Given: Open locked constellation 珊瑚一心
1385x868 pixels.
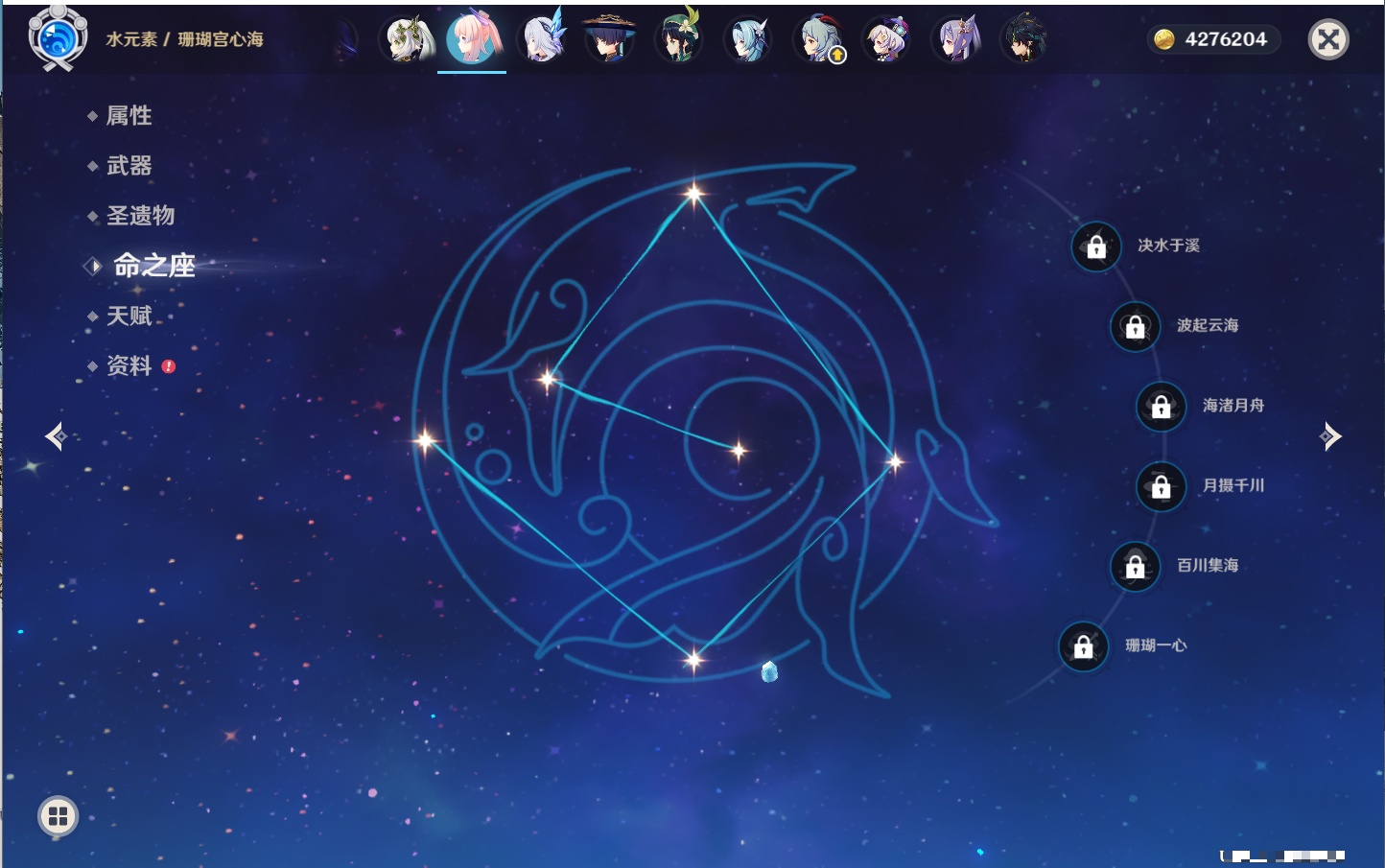Looking at the screenshot, I should 1084,646.
